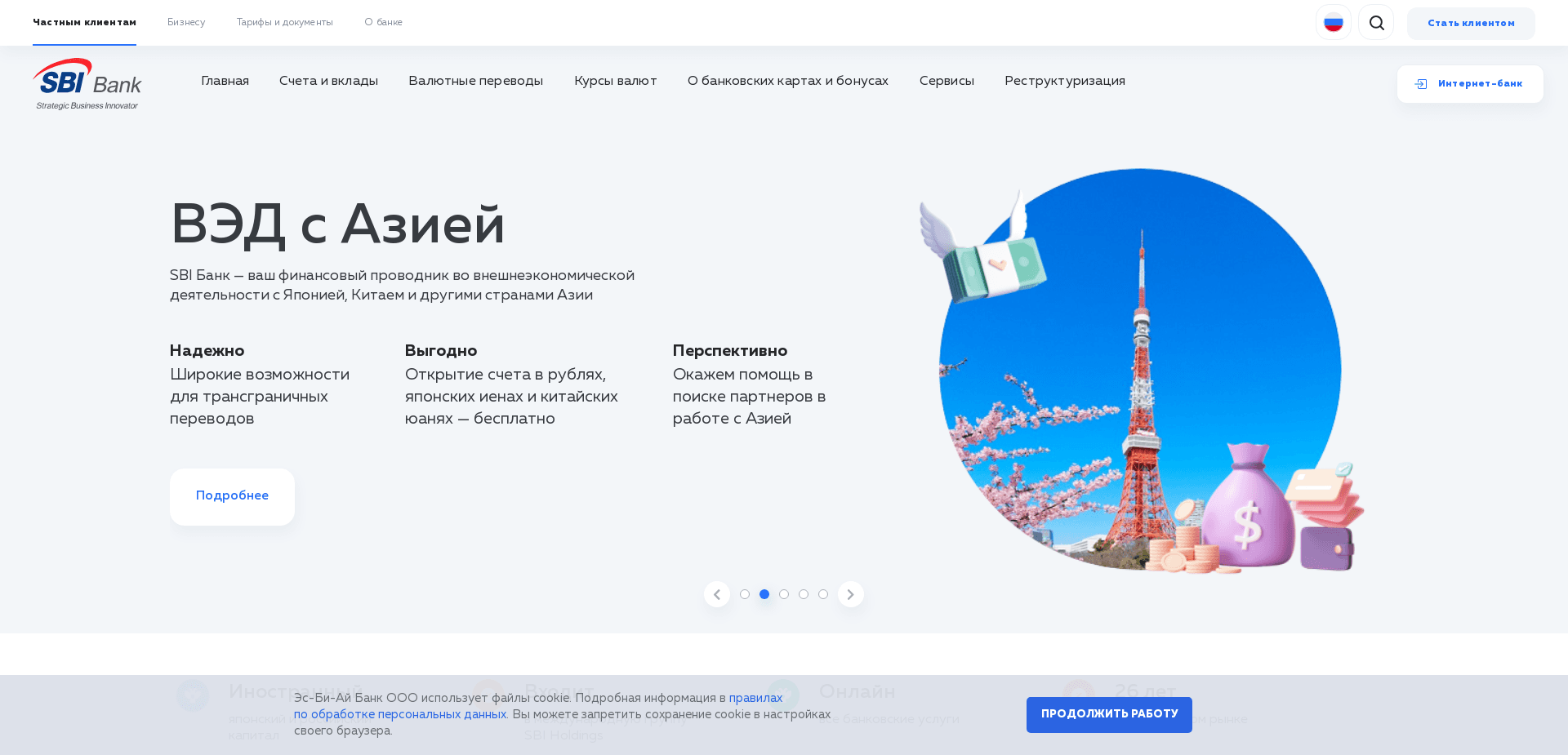Switch slider to the fourth slide dot
The height and width of the screenshot is (755, 1568).
[803, 594]
